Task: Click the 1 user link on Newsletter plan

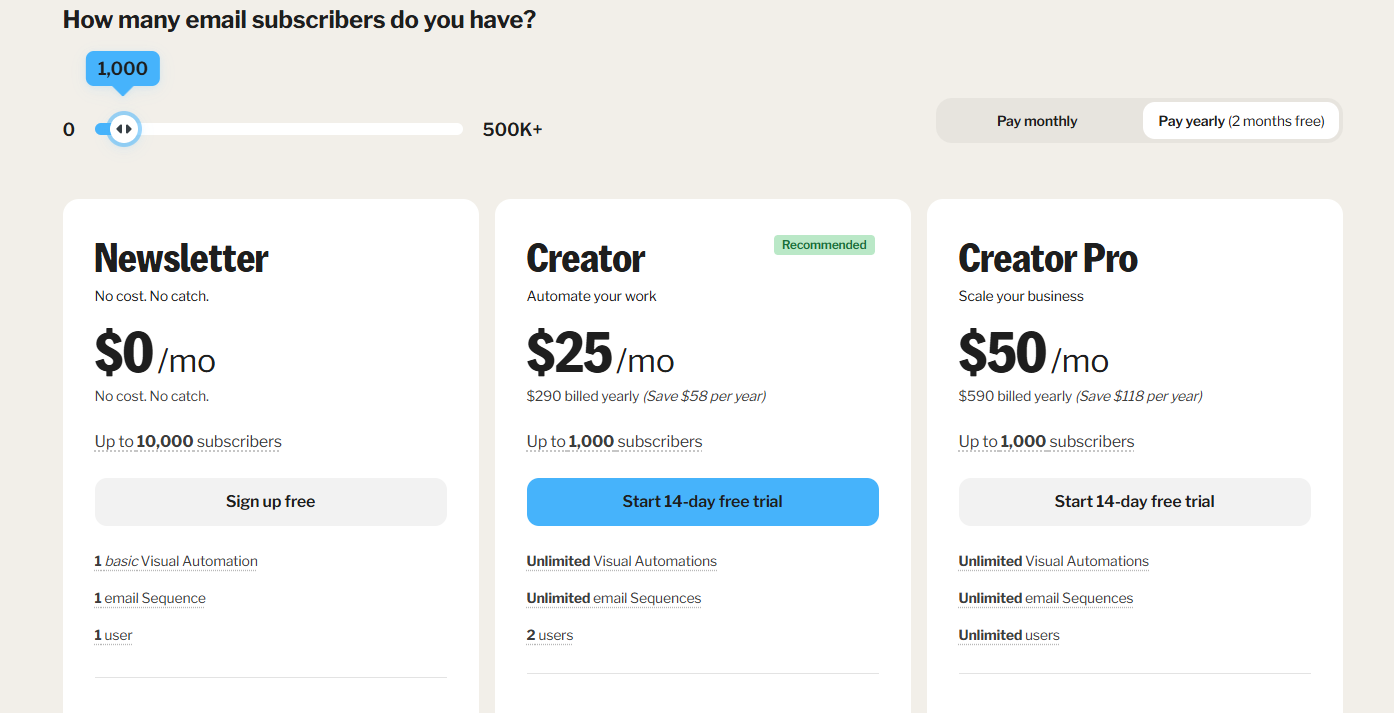Action: (112, 634)
